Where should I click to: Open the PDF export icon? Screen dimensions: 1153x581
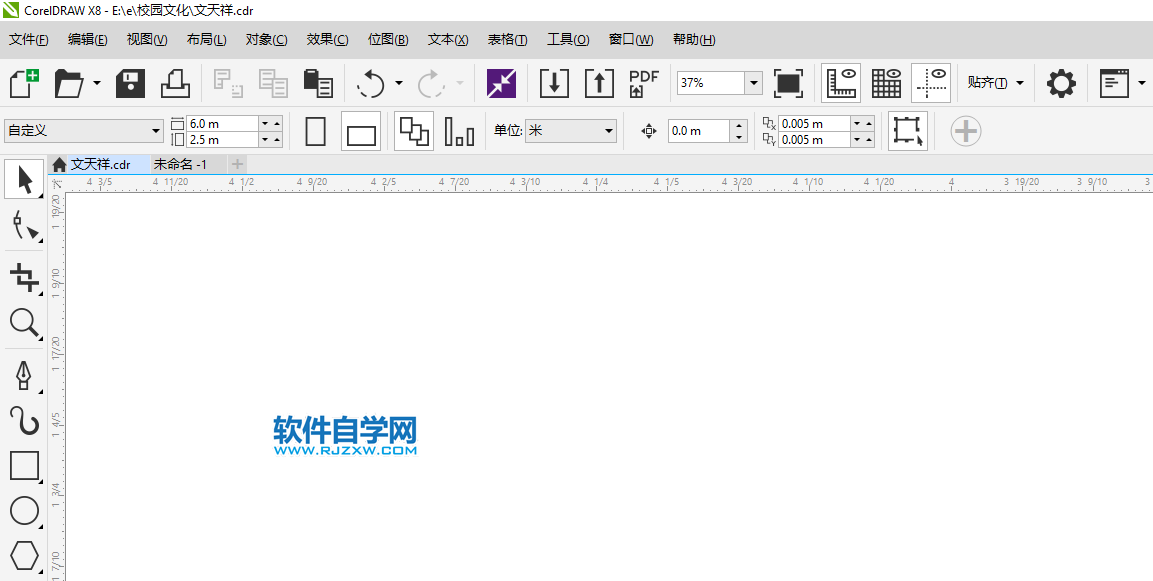(643, 83)
